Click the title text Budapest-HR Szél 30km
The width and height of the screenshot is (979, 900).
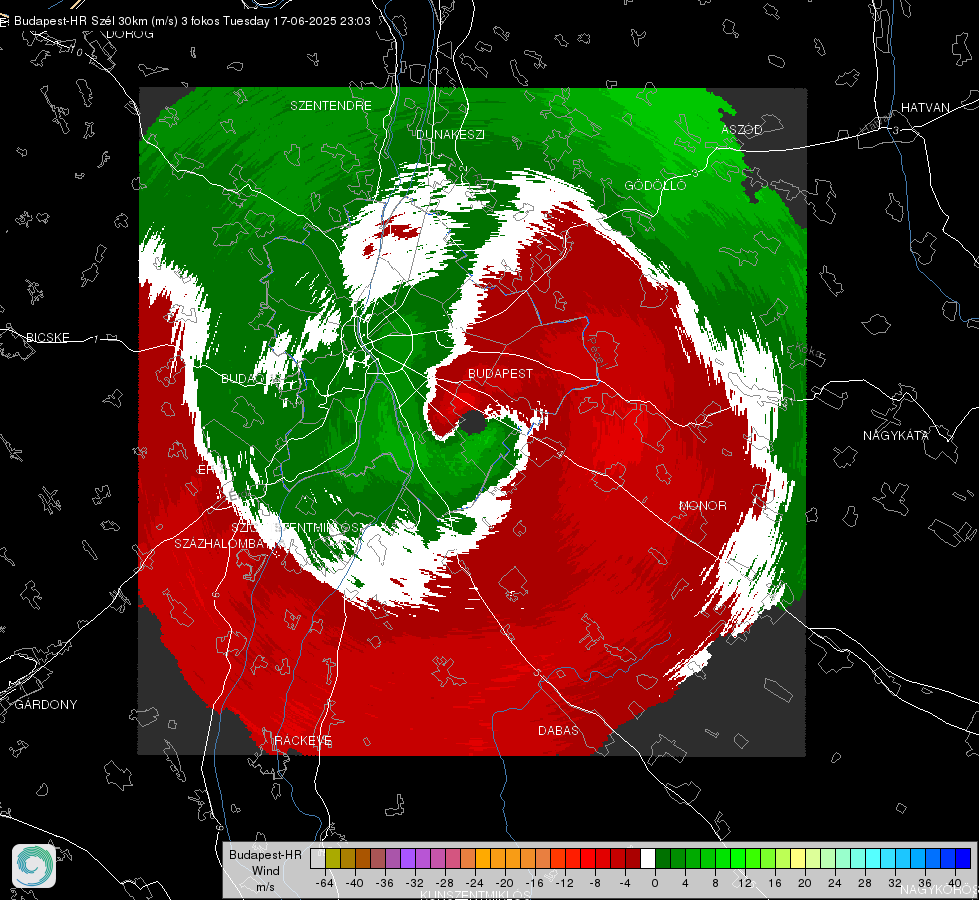pyautogui.click(x=79, y=21)
